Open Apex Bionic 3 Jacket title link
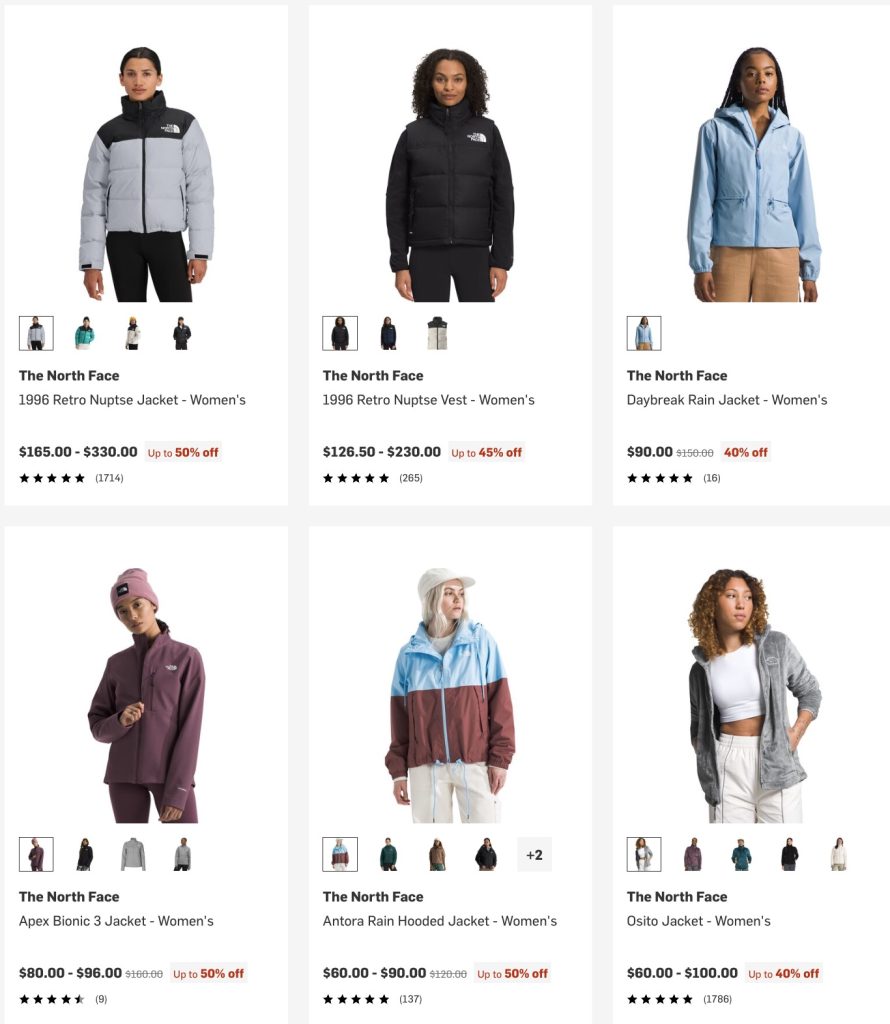This screenshot has height=1024, width=890. point(116,921)
